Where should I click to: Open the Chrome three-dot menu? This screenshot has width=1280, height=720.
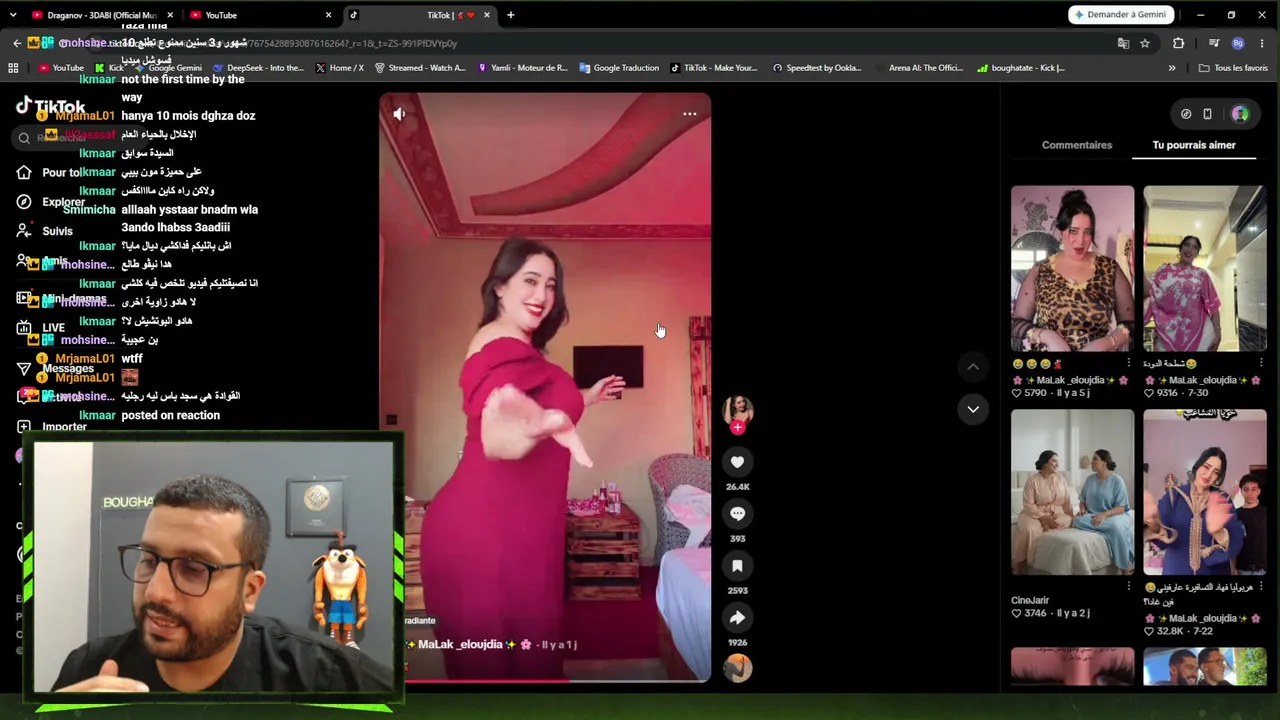[x=1263, y=43]
